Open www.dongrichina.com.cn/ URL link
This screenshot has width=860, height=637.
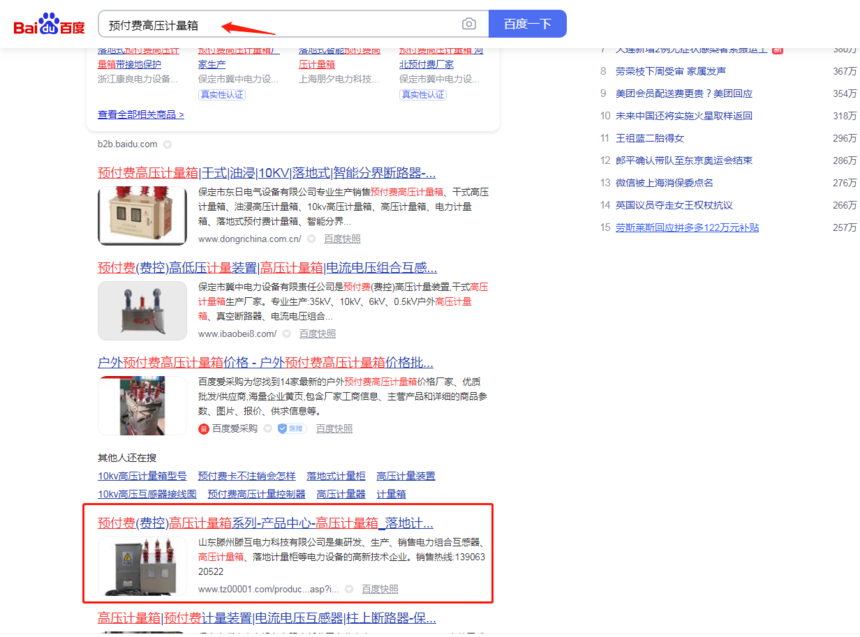click(x=250, y=239)
